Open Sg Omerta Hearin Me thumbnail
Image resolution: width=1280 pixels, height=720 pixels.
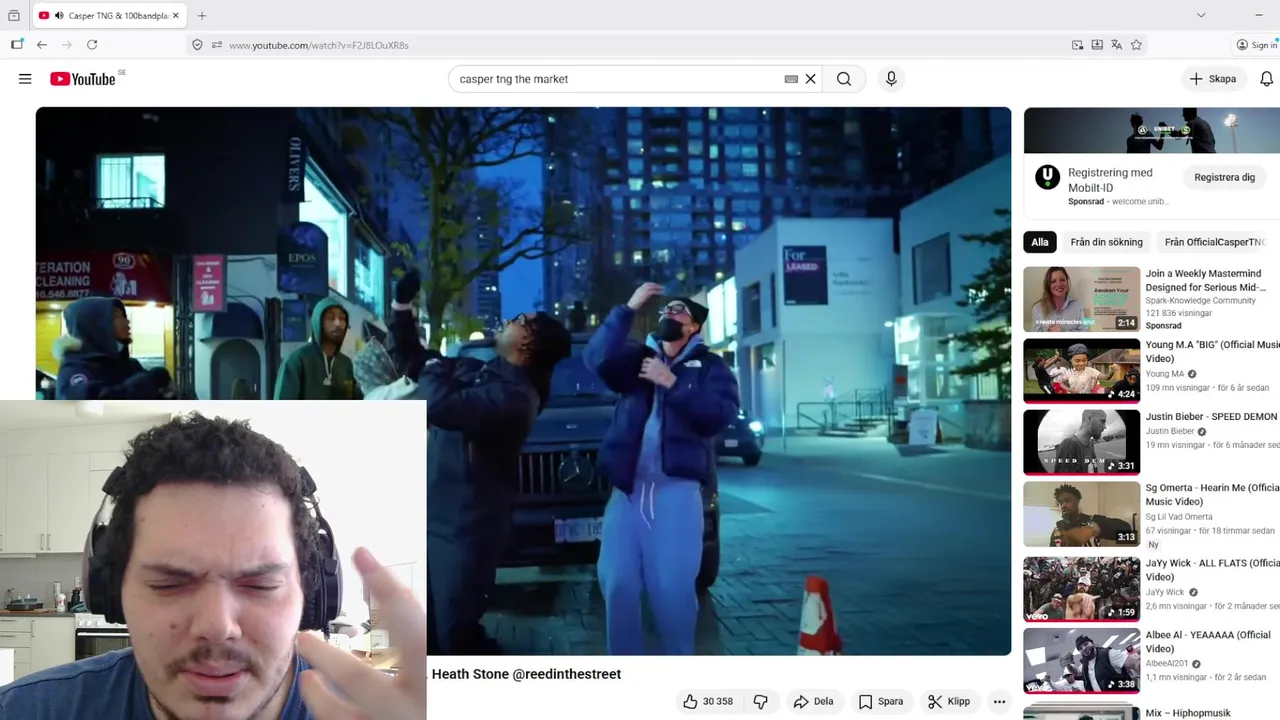(x=1081, y=514)
